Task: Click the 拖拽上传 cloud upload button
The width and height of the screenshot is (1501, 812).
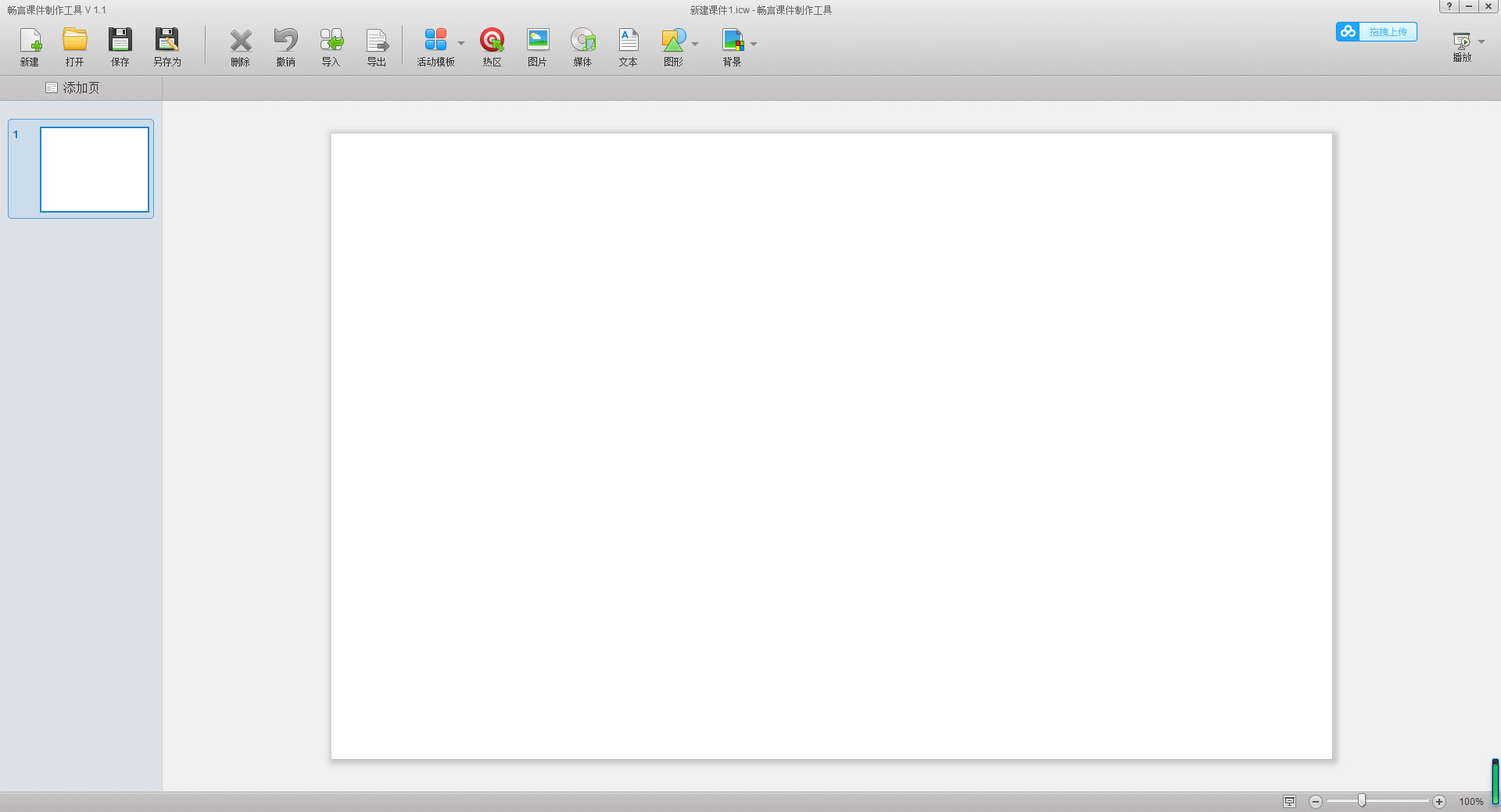Action: click(1377, 31)
